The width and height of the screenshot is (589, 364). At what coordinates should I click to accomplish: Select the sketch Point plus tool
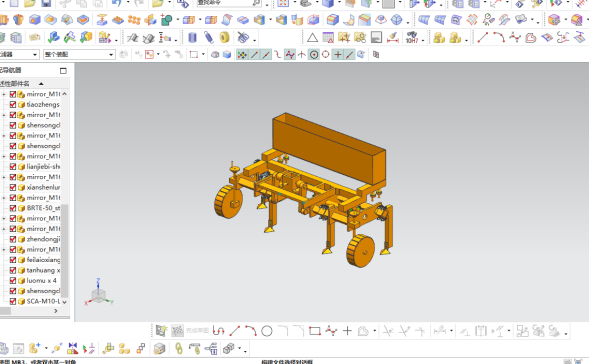coord(347,331)
